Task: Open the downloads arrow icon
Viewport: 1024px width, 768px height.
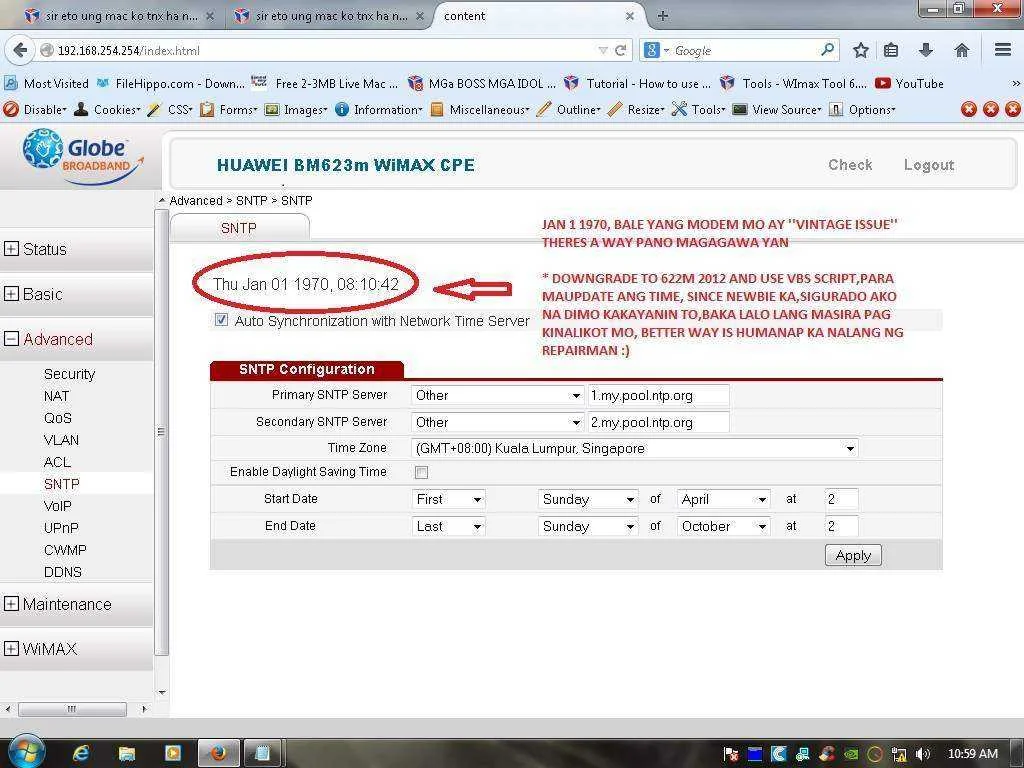Action: point(926,50)
